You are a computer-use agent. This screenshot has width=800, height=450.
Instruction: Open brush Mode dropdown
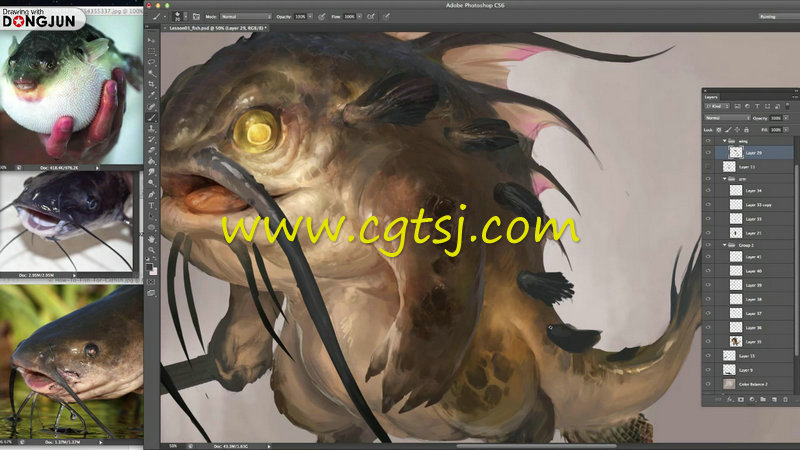point(246,16)
